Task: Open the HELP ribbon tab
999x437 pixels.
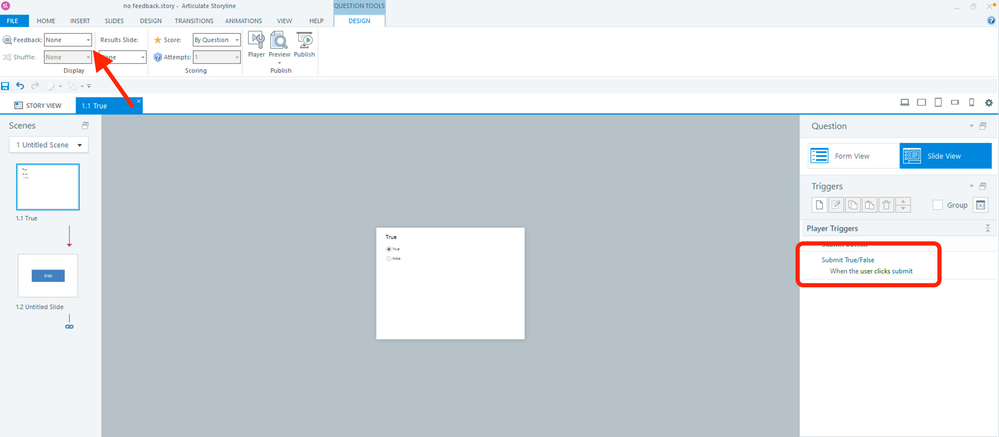Action: coord(317,20)
